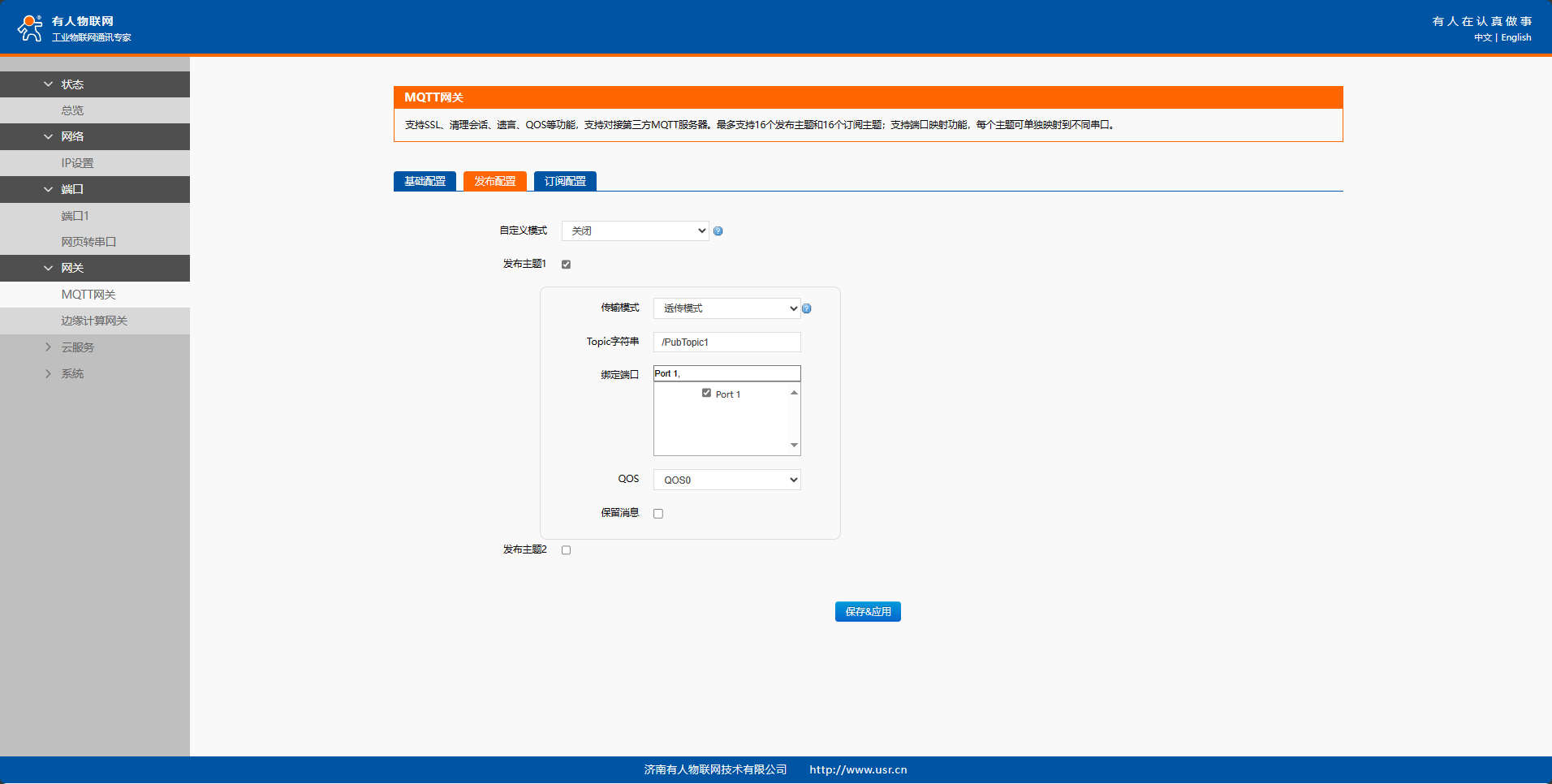Switch to the 基础配置 tab

425,181
